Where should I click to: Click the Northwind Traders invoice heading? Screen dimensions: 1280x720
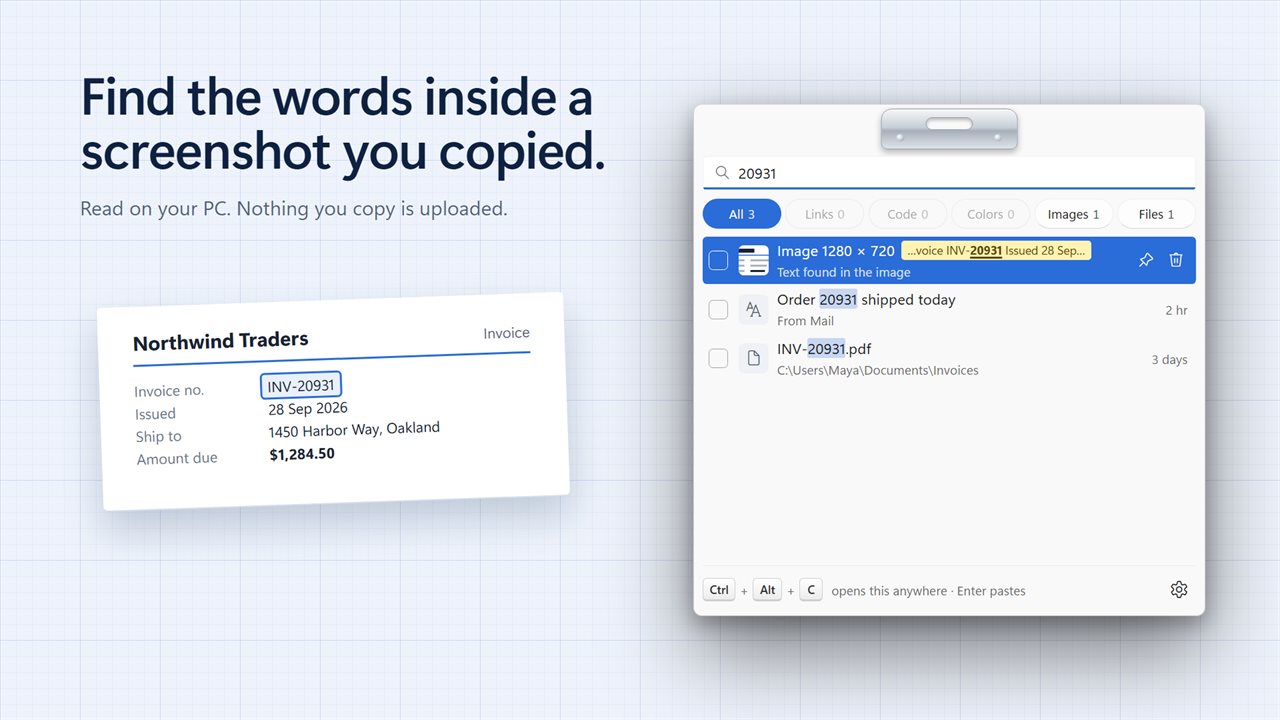[x=220, y=342]
